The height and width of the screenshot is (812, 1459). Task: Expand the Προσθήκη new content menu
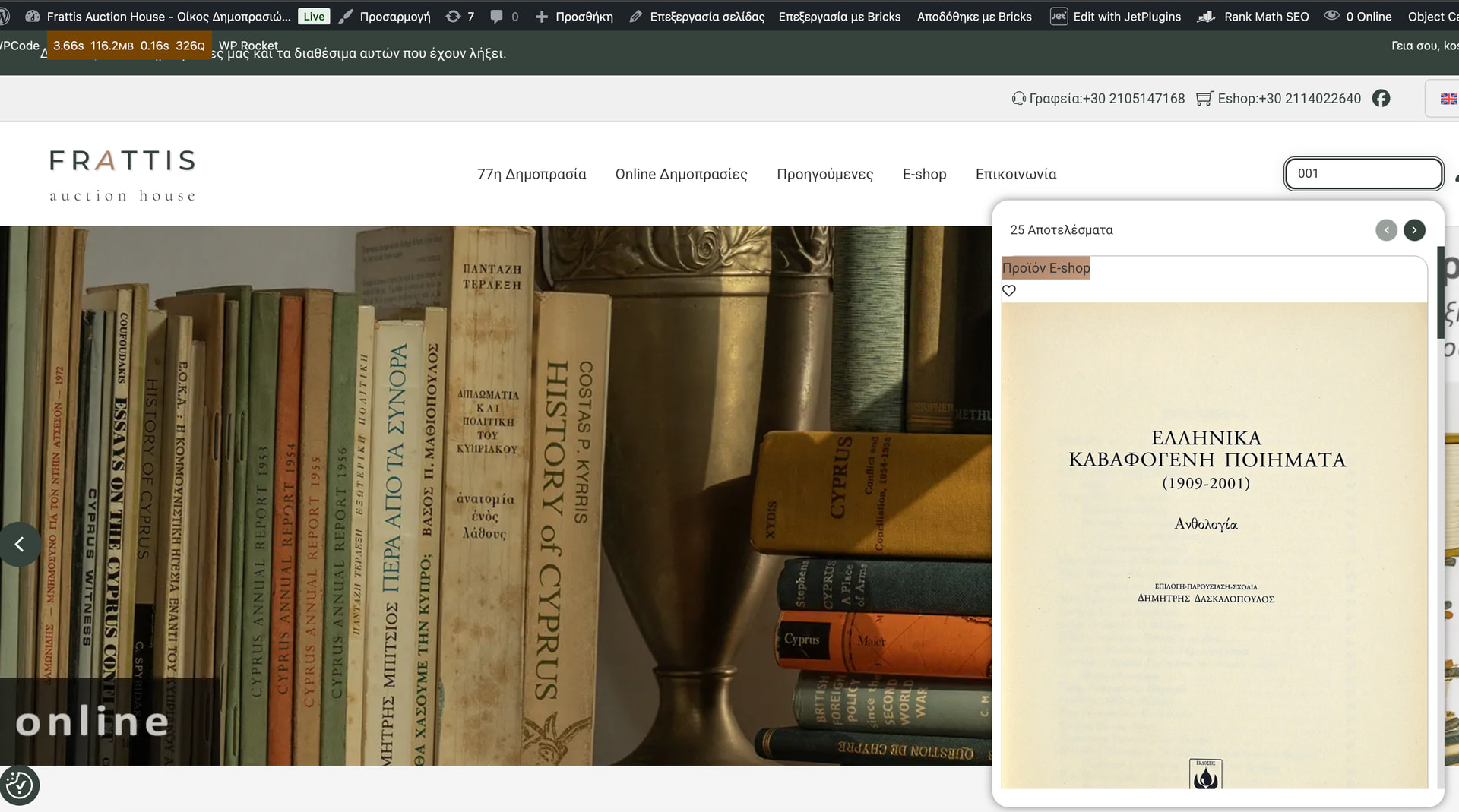tap(574, 17)
